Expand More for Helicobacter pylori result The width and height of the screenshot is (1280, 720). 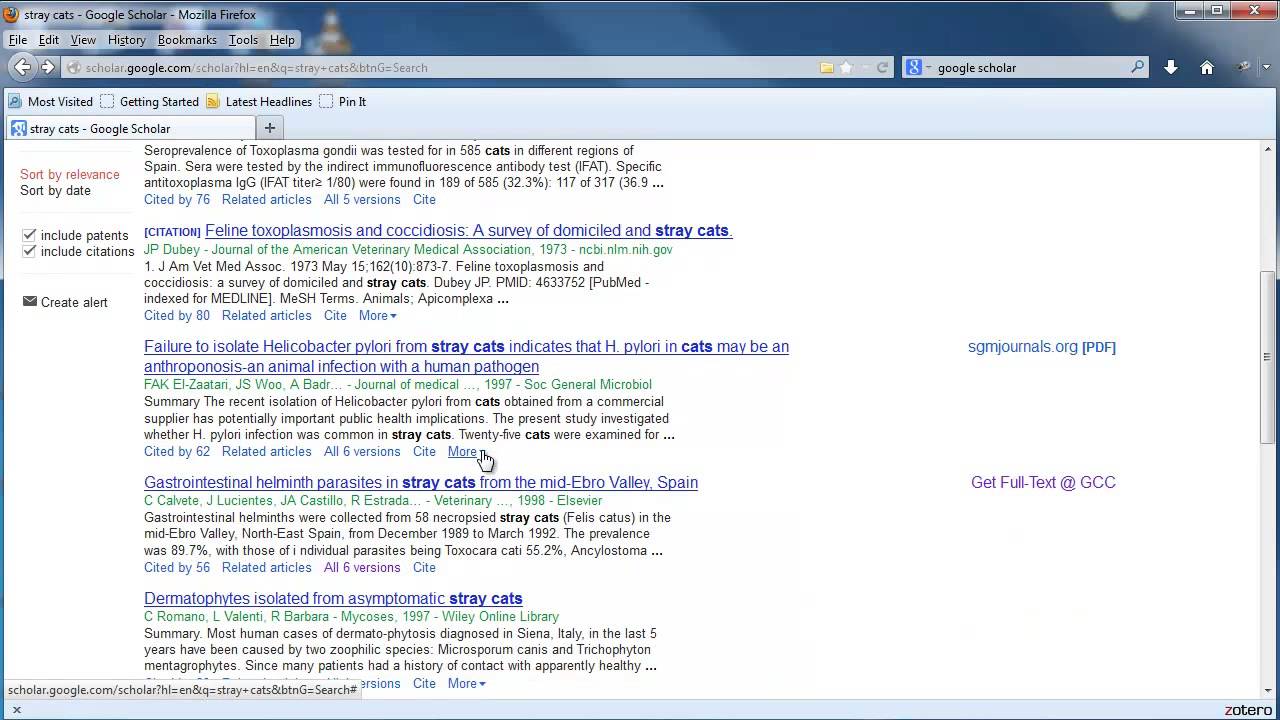466,451
